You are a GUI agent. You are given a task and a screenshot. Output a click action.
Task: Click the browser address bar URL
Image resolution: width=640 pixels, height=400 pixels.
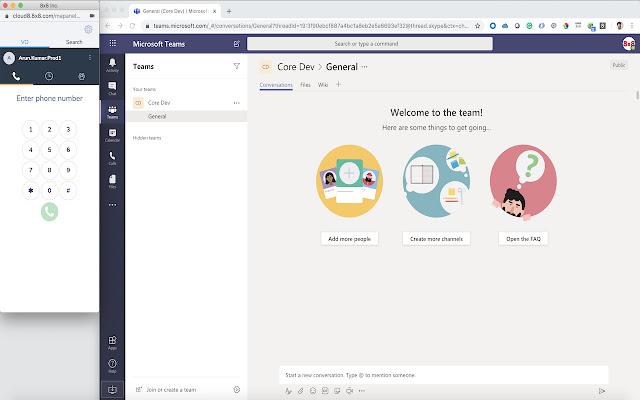[311, 26]
